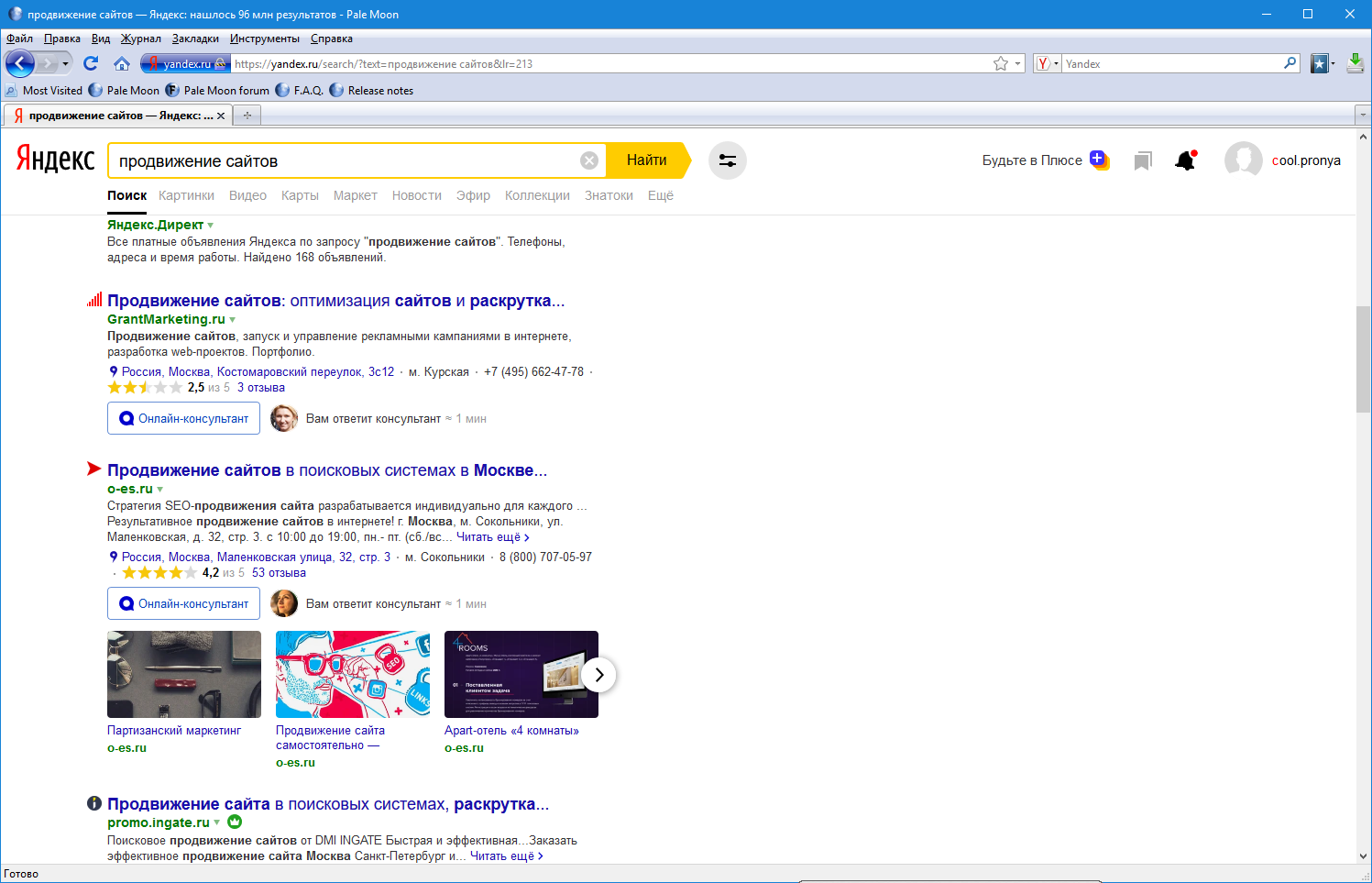Click the info favicon of promo.ingate.ru result
This screenshot has height=883, width=1372.
pyautogui.click(x=93, y=803)
